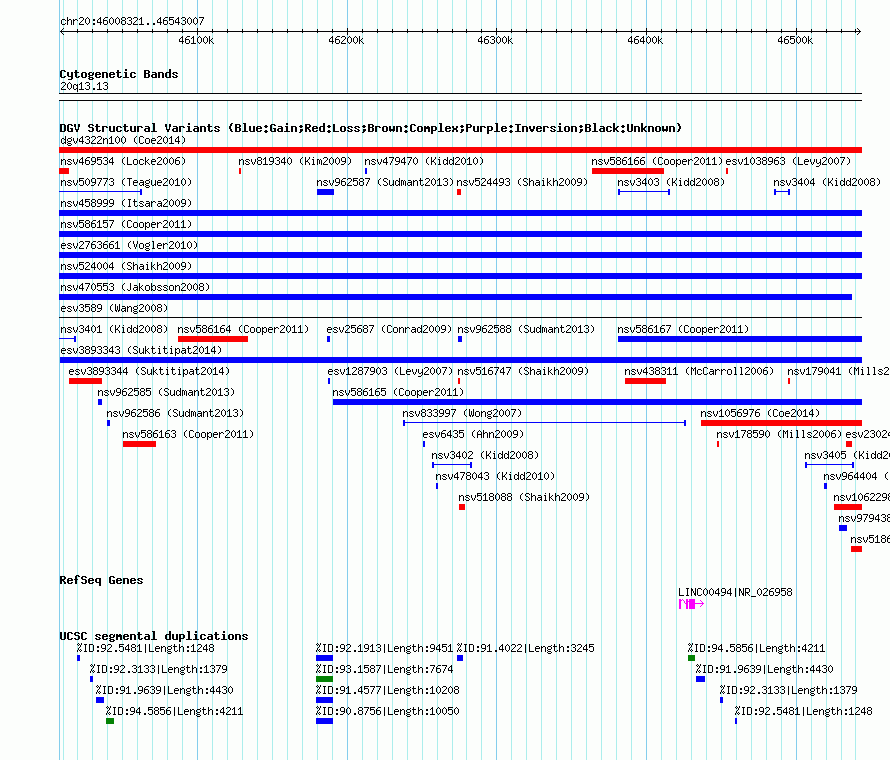Open nsv470553 (Jakobsson2008) details
The height and width of the screenshot is (760, 890).
coord(135,287)
